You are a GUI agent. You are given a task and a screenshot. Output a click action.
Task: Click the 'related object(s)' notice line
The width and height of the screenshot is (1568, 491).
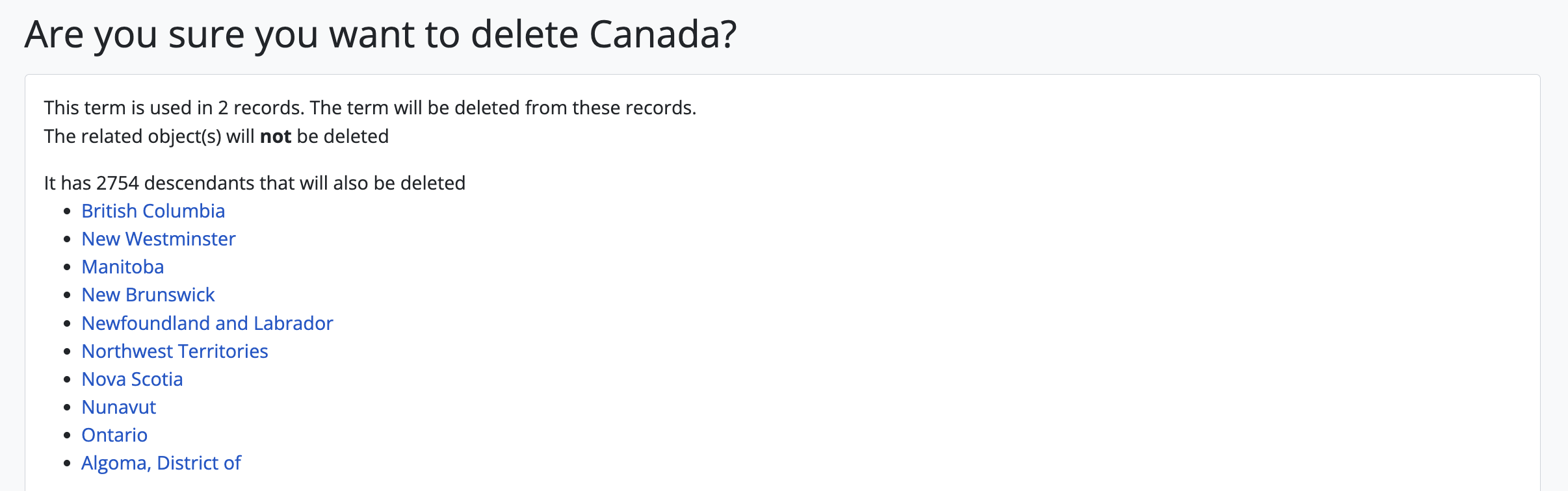pyautogui.click(x=216, y=136)
